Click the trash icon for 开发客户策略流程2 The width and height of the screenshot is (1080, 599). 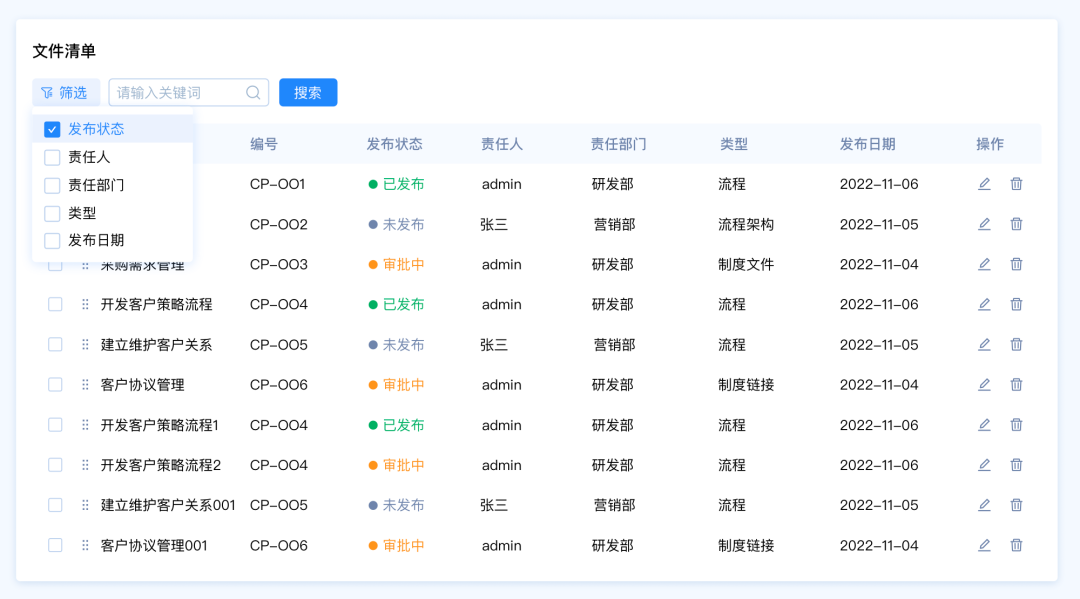[1016, 465]
